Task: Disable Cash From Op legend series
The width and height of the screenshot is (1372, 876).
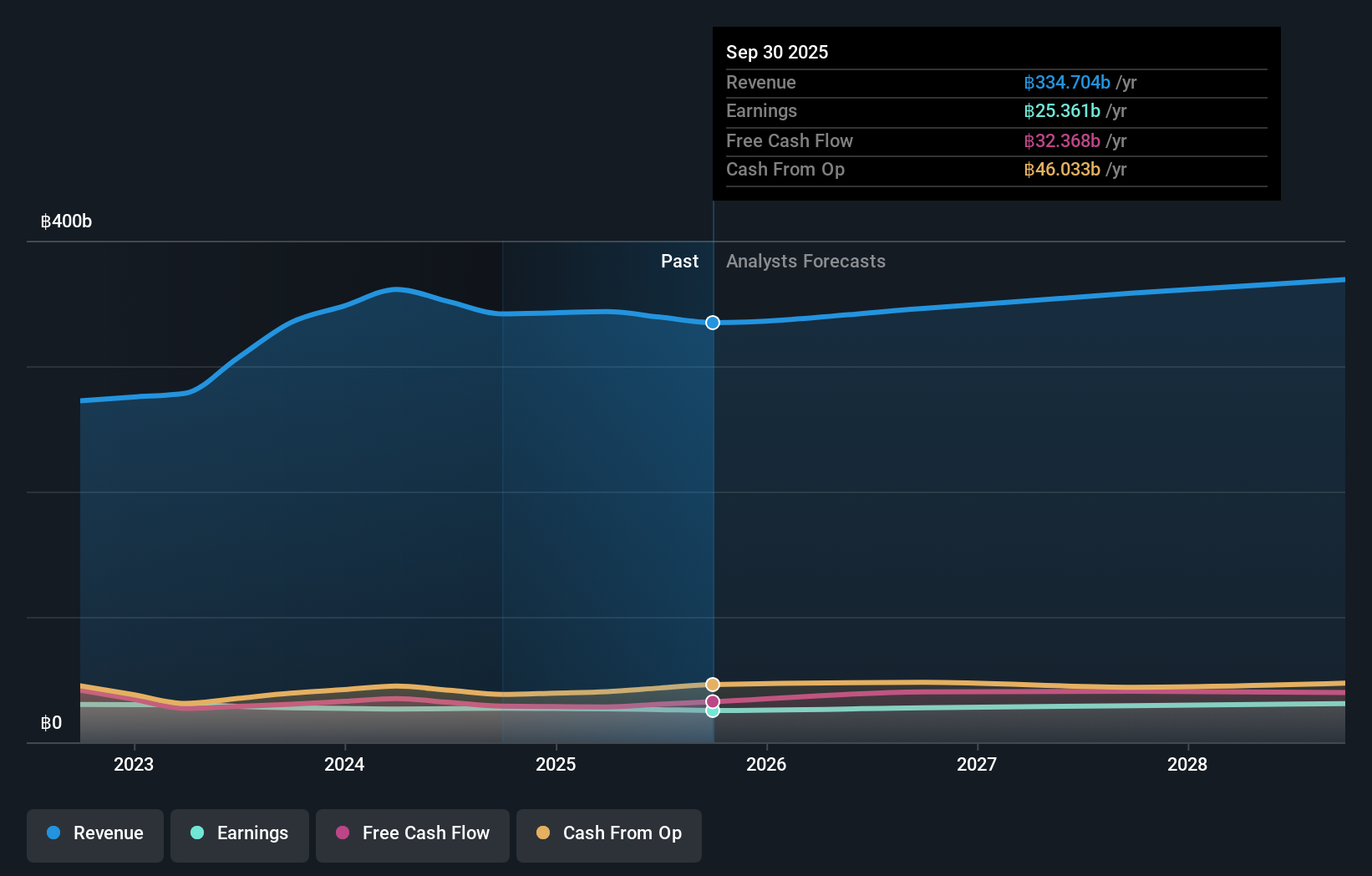Action: click(609, 833)
